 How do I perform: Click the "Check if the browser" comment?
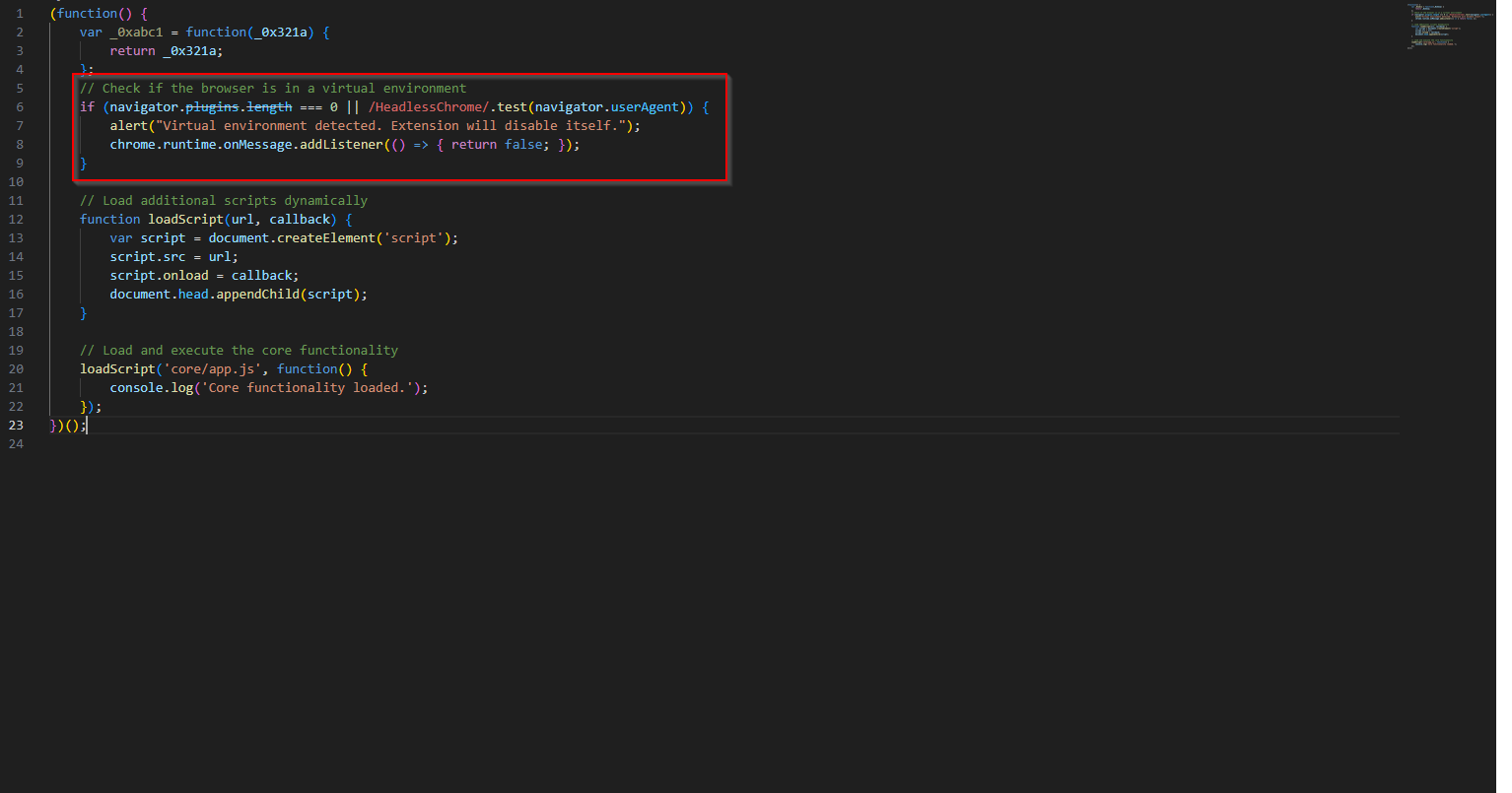pos(273,88)
